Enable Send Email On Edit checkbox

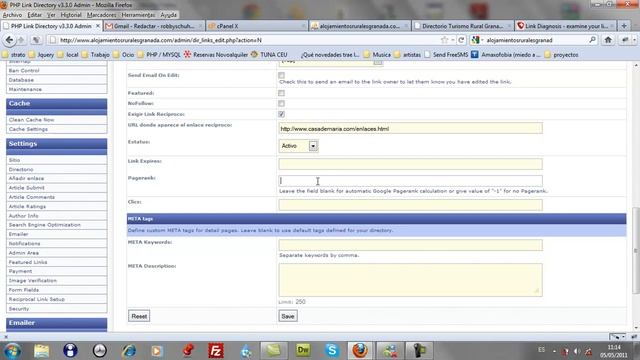[281, 75]
